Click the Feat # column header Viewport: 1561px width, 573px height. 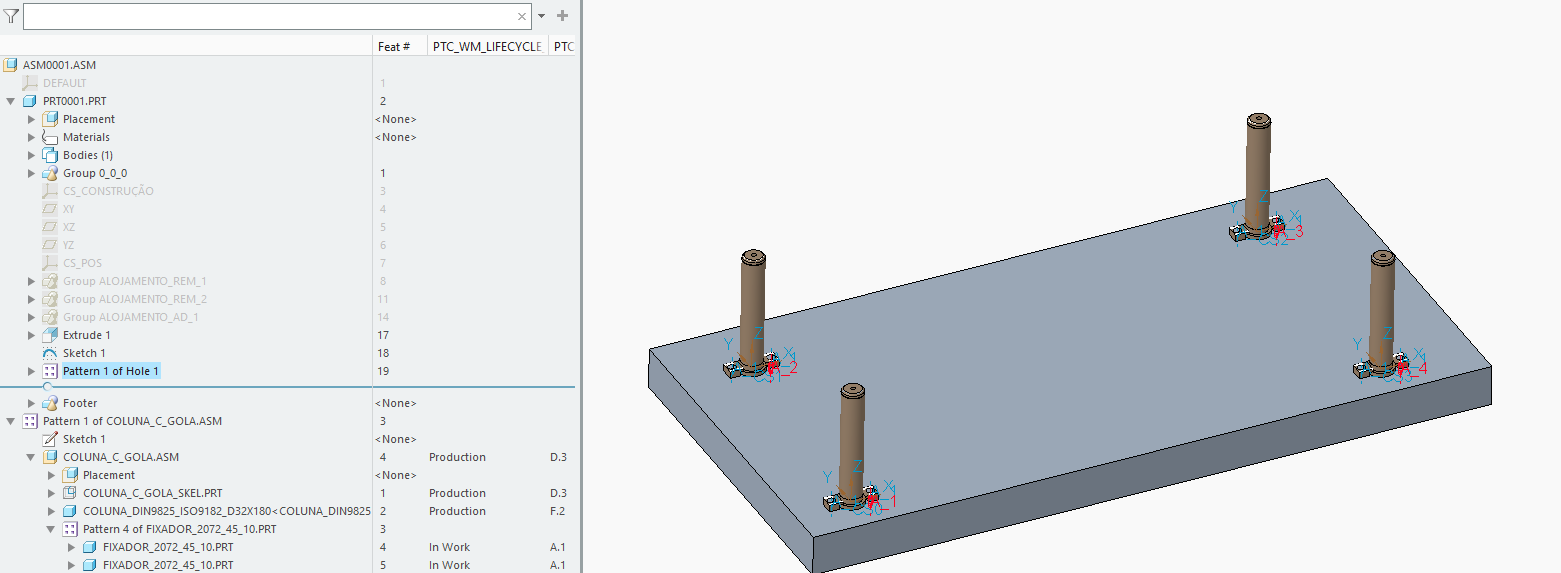click(x=394, y=46)
